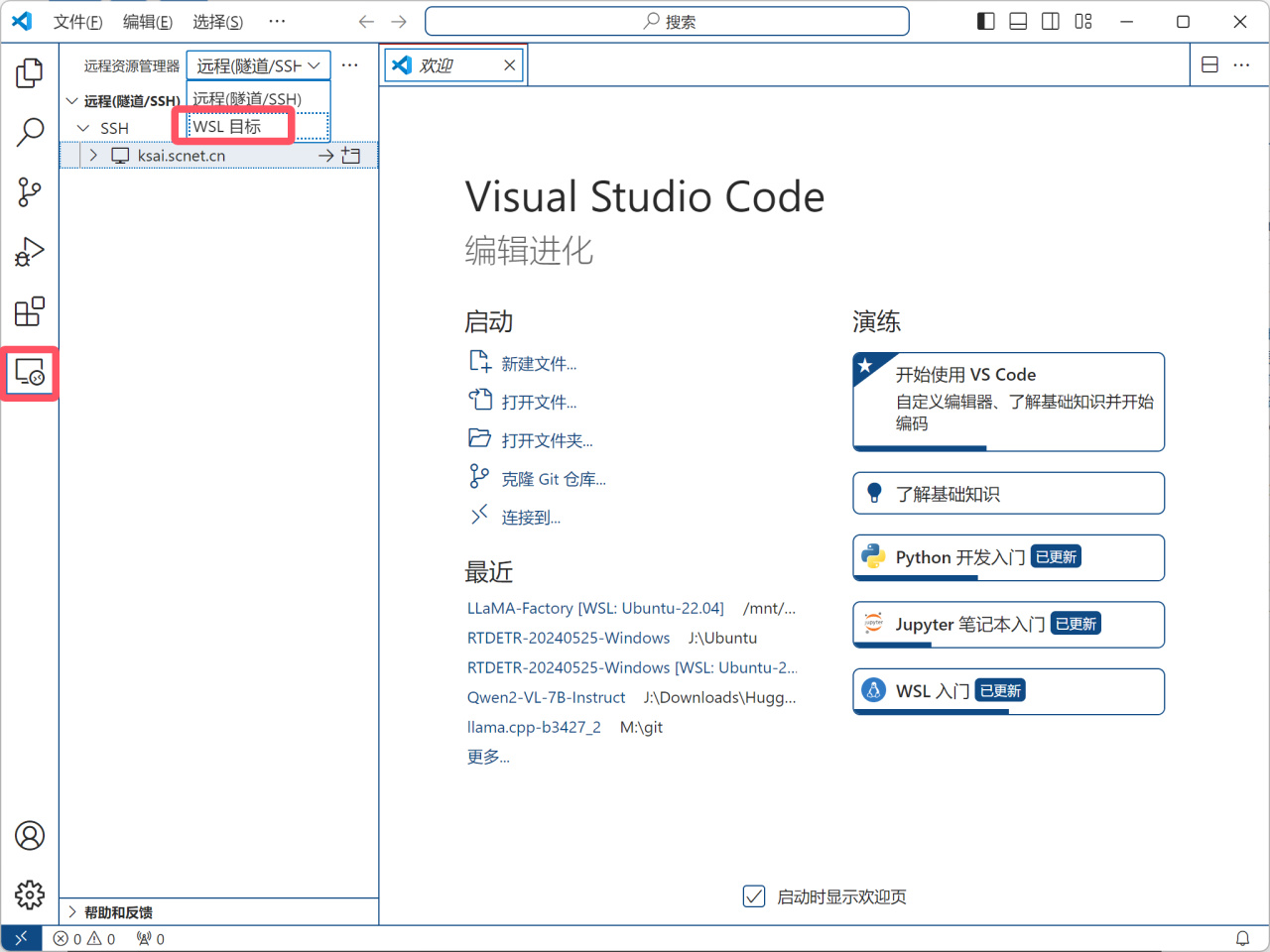Image resolution: width=1270 pixels, height=952 pixels.
Task: Go back with the left arrow
Action: [366, 22]
